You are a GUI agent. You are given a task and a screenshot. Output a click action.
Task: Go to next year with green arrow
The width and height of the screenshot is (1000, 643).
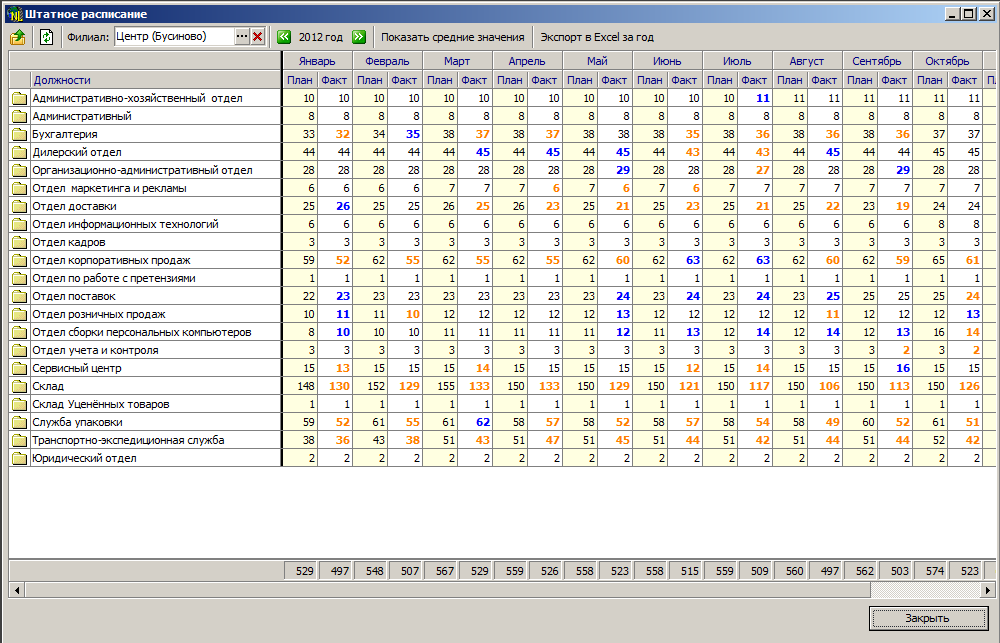pyautogui.click(x=358, y=37)
